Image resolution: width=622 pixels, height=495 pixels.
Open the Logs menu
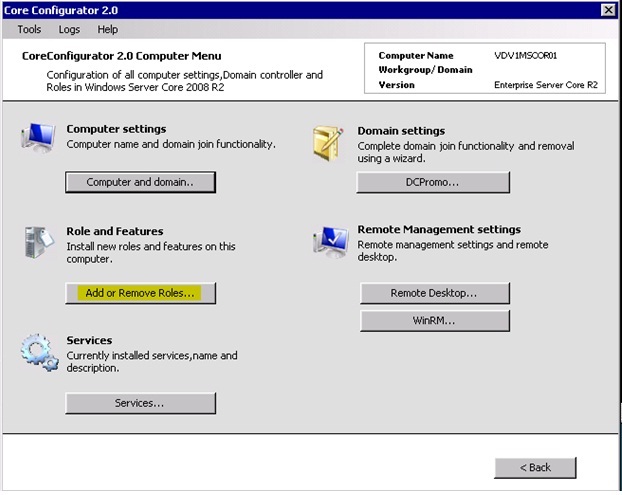click(68, 30)
